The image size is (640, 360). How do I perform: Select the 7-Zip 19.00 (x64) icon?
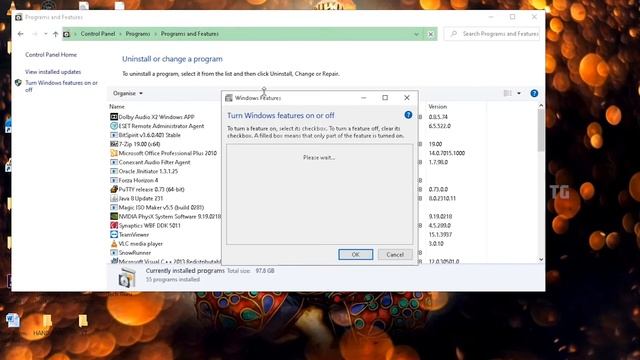(114, 144)
